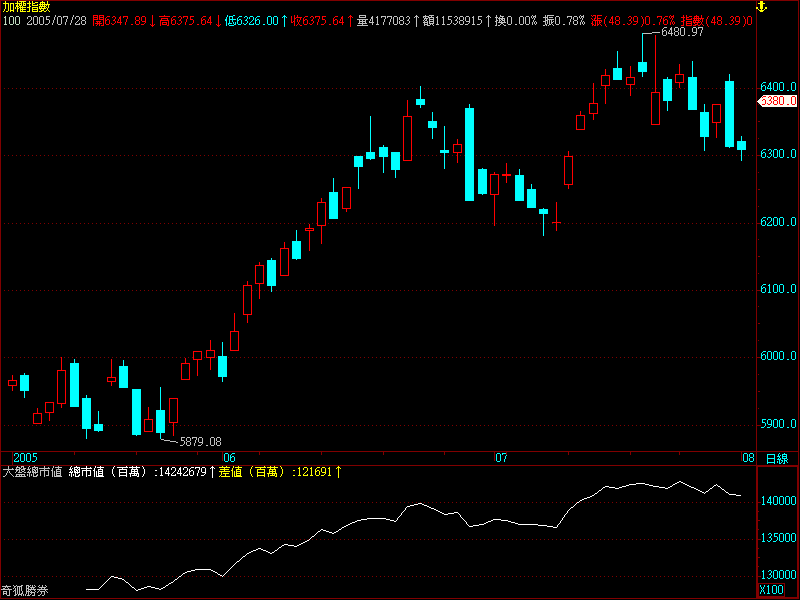800x600 pixels.
Task: Click the 6480.97 peak price label
Action: [682, 32]
